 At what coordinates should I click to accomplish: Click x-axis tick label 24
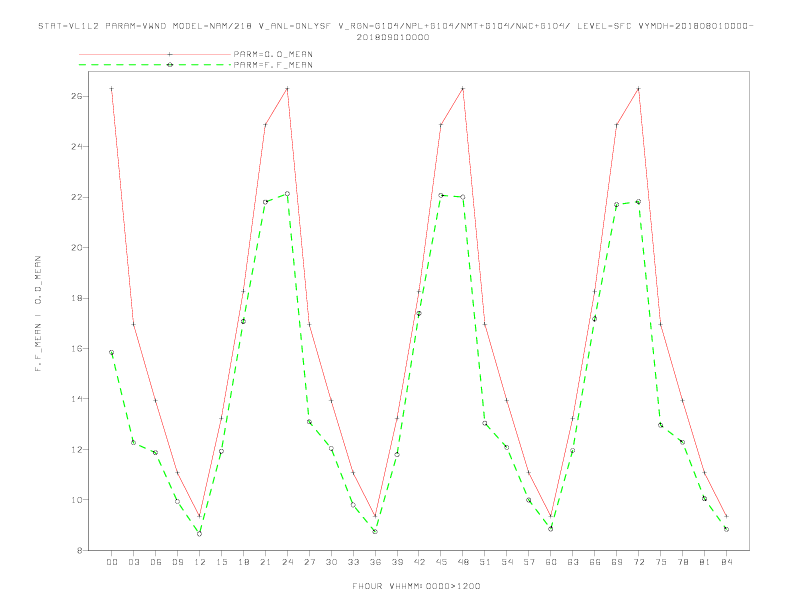point(287,562)
